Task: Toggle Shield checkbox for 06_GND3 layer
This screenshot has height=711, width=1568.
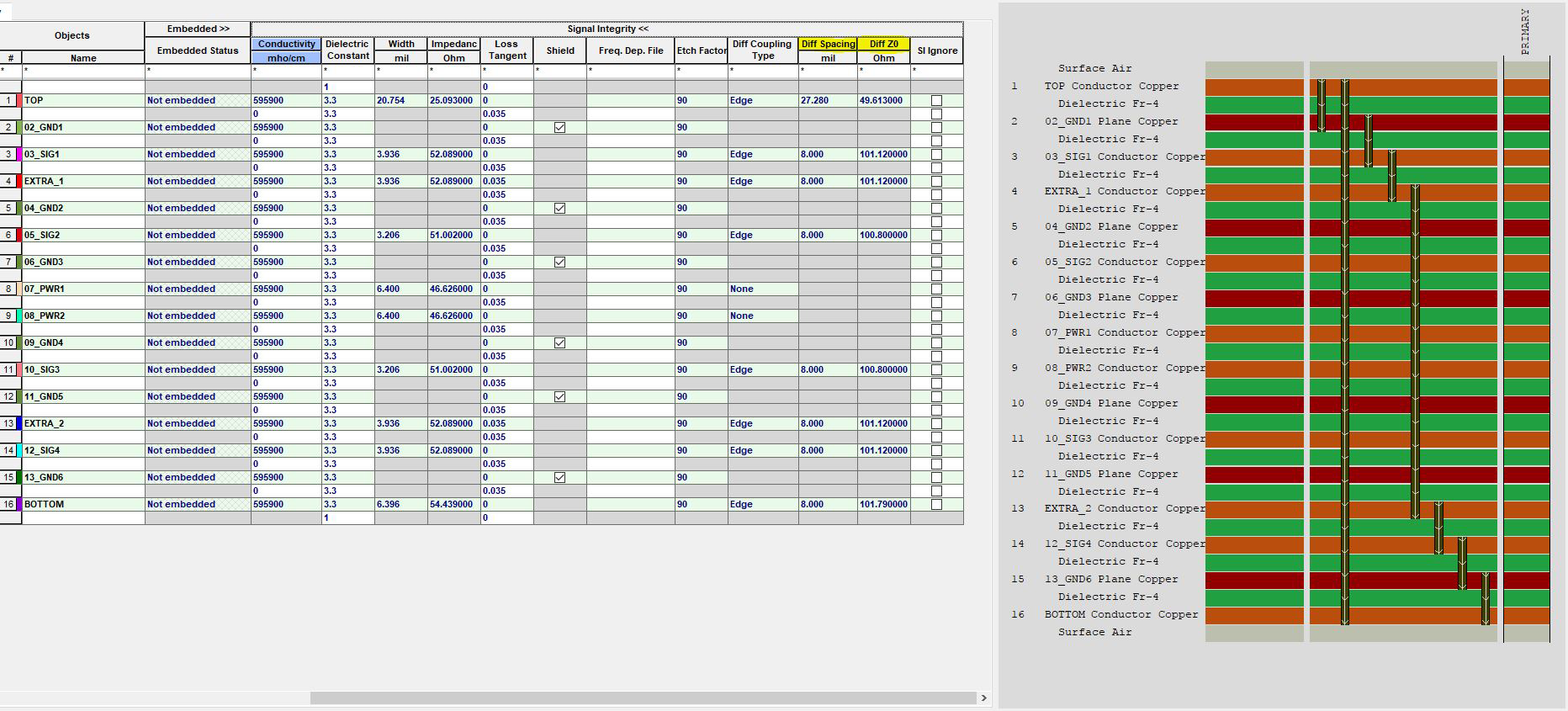Action: 559,262
